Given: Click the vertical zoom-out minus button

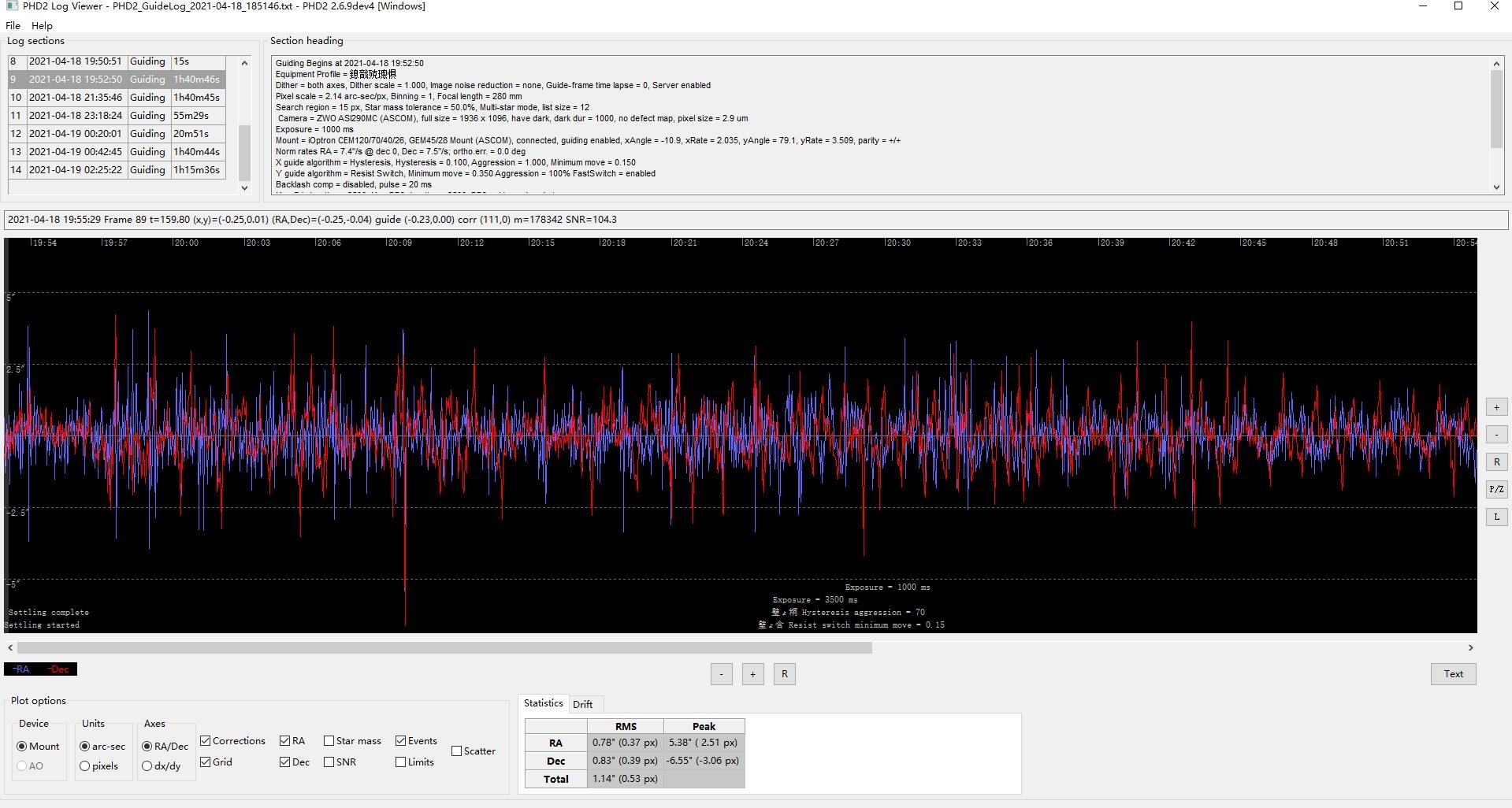Looking at the screenshot, I should click(x=1496, y=435).
